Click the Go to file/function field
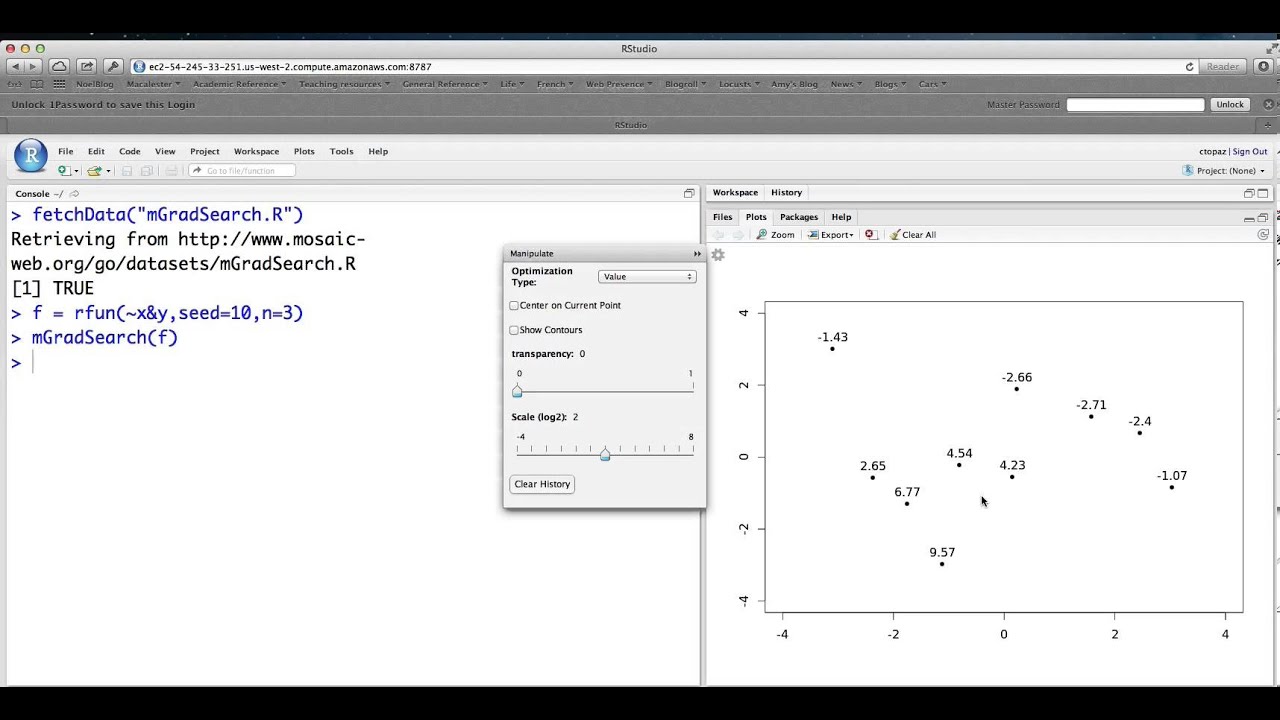1280x720 pixels. click(x=241, y=171)
